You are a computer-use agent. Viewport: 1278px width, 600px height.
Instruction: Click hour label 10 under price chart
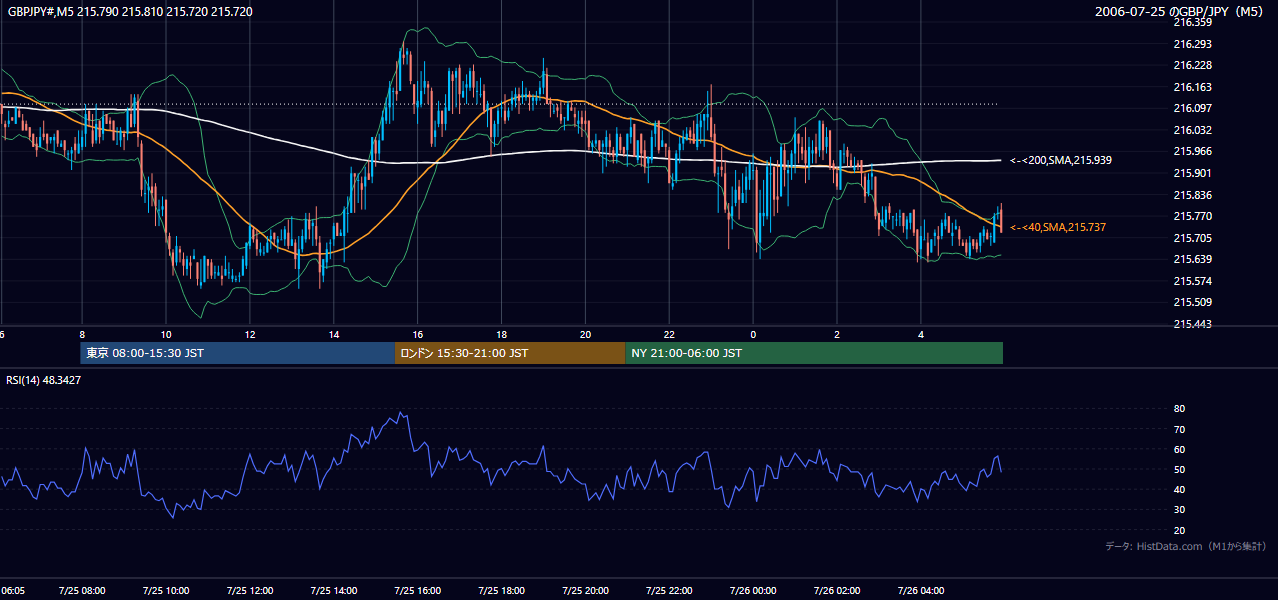[166, 335]
